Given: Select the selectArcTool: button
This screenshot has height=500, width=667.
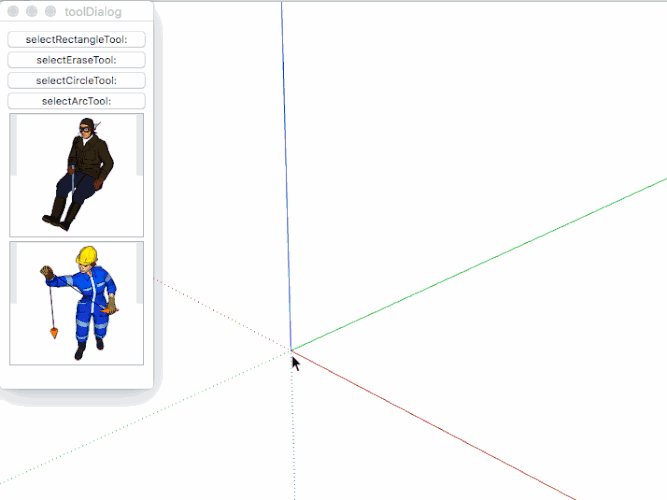Looking at the screenshot, I should pos(77,101).
